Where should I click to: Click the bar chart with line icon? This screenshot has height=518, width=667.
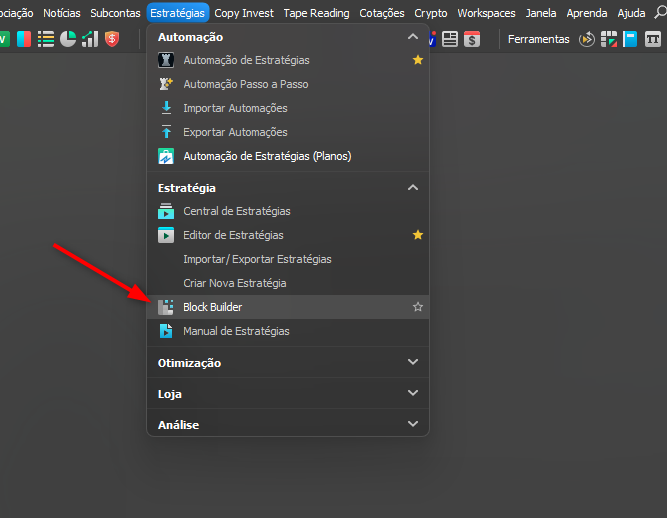pyautogui.click(x=90, y=39)
